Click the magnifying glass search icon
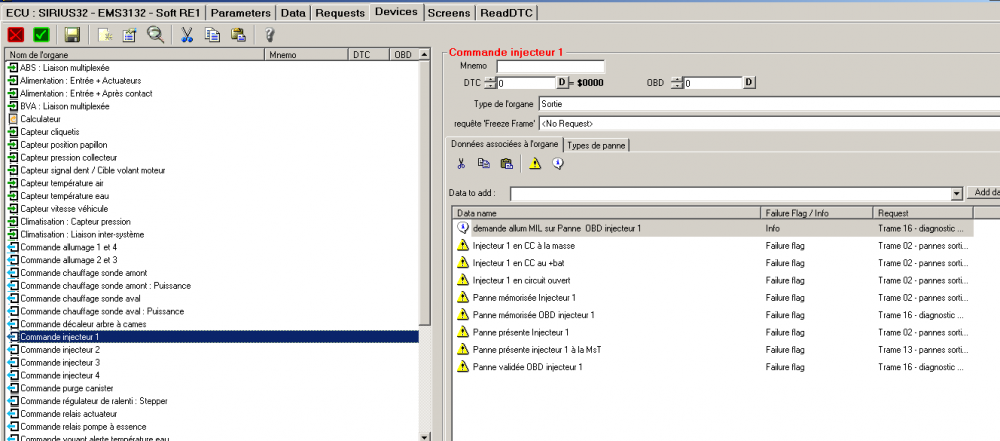This screenshot has height=441, width=1000. point(156,34)
